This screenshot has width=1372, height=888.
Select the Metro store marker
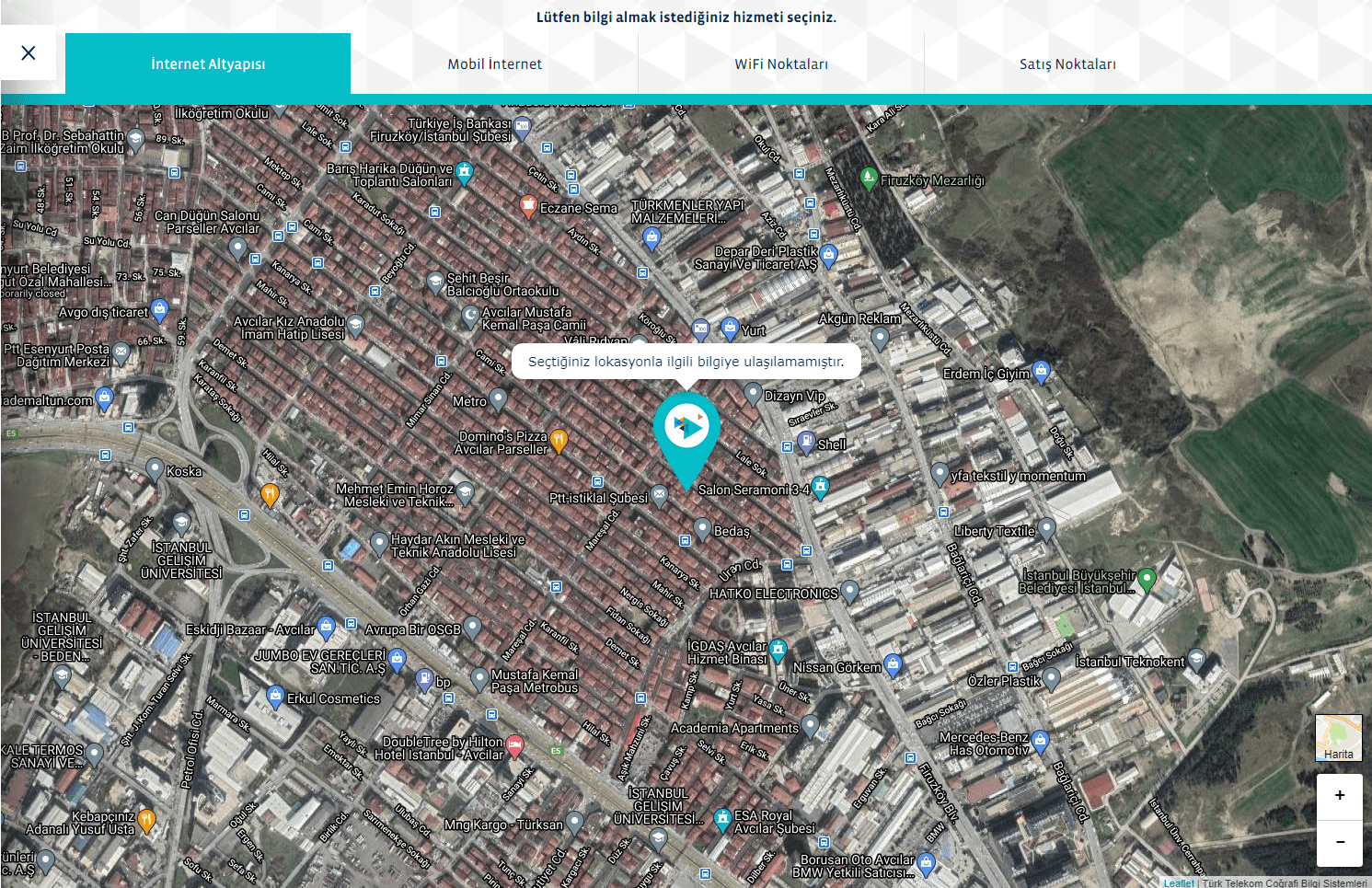(498, 398)
